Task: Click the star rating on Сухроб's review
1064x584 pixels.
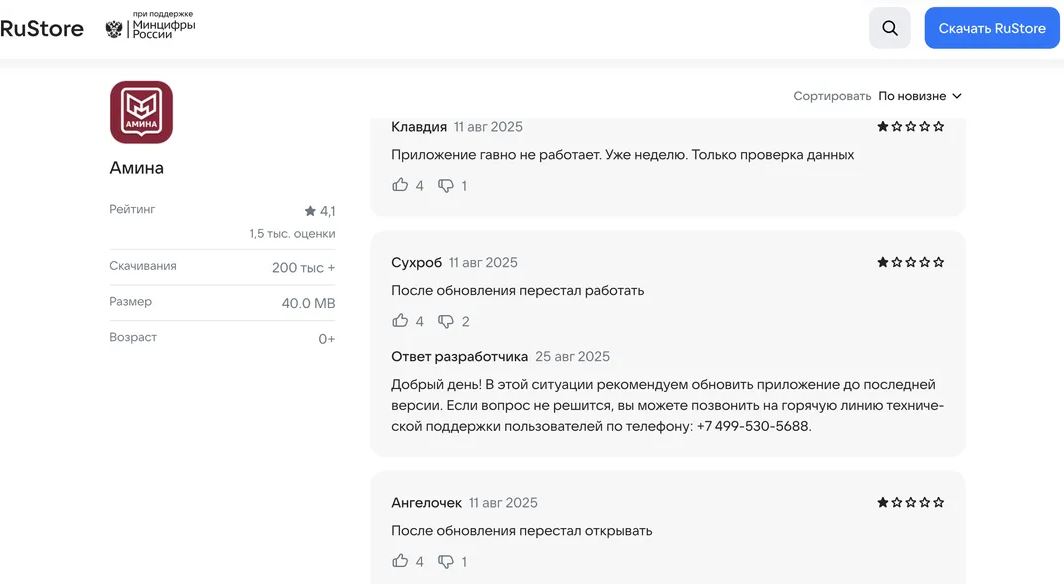Action: [x=910, y=262]
